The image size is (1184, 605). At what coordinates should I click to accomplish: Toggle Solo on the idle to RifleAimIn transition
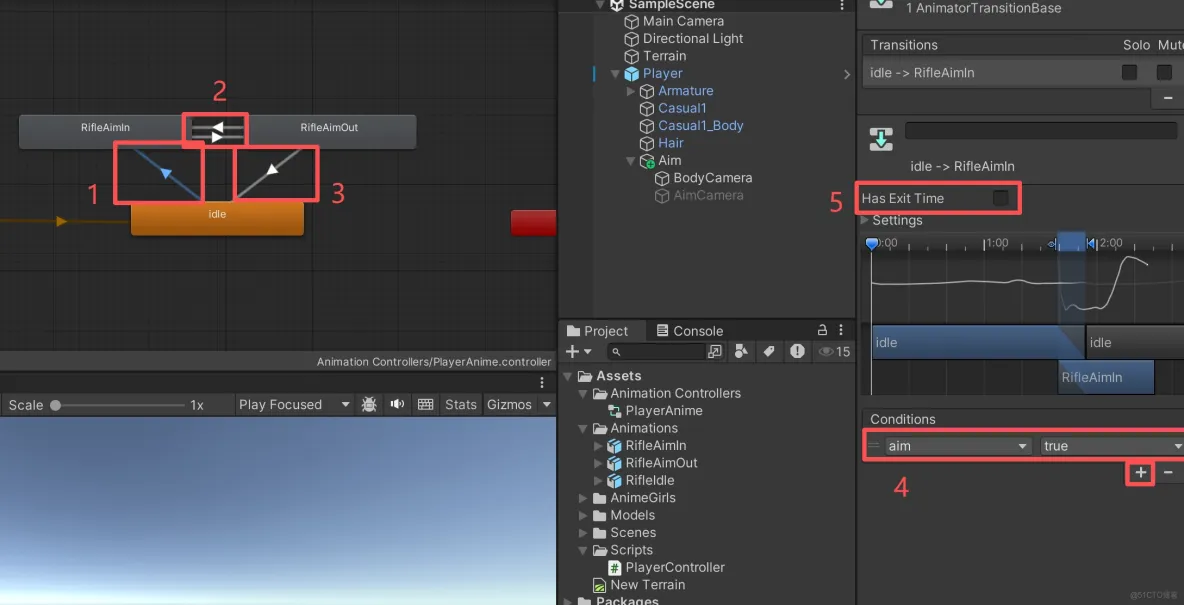pyautogui.click(x=1129, y=72)
